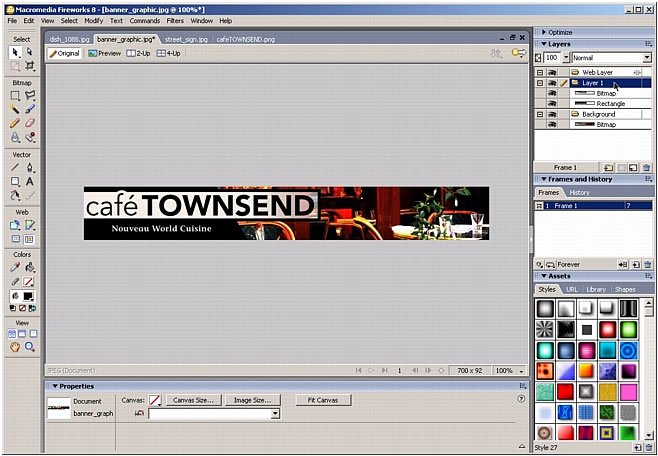The height and width of the screenshot is (456, 658).
Task: Expand the Optimize panel
Action: click(544, 32)
